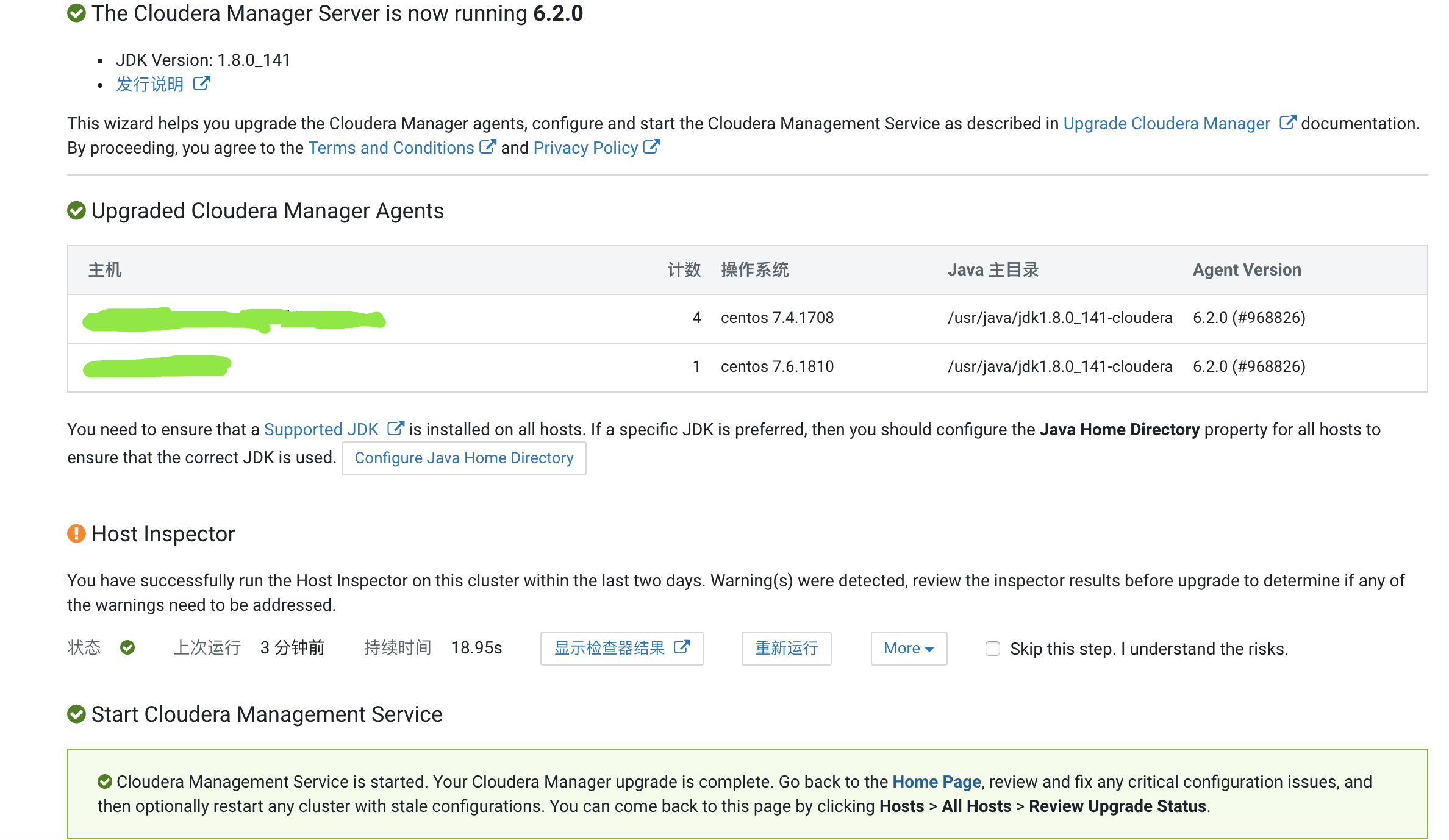The height and width of the screenshot is (840, 1449).
Task: Click Configure Java Home Directory button
Action: pyautogui.click(x=464, y=458)
